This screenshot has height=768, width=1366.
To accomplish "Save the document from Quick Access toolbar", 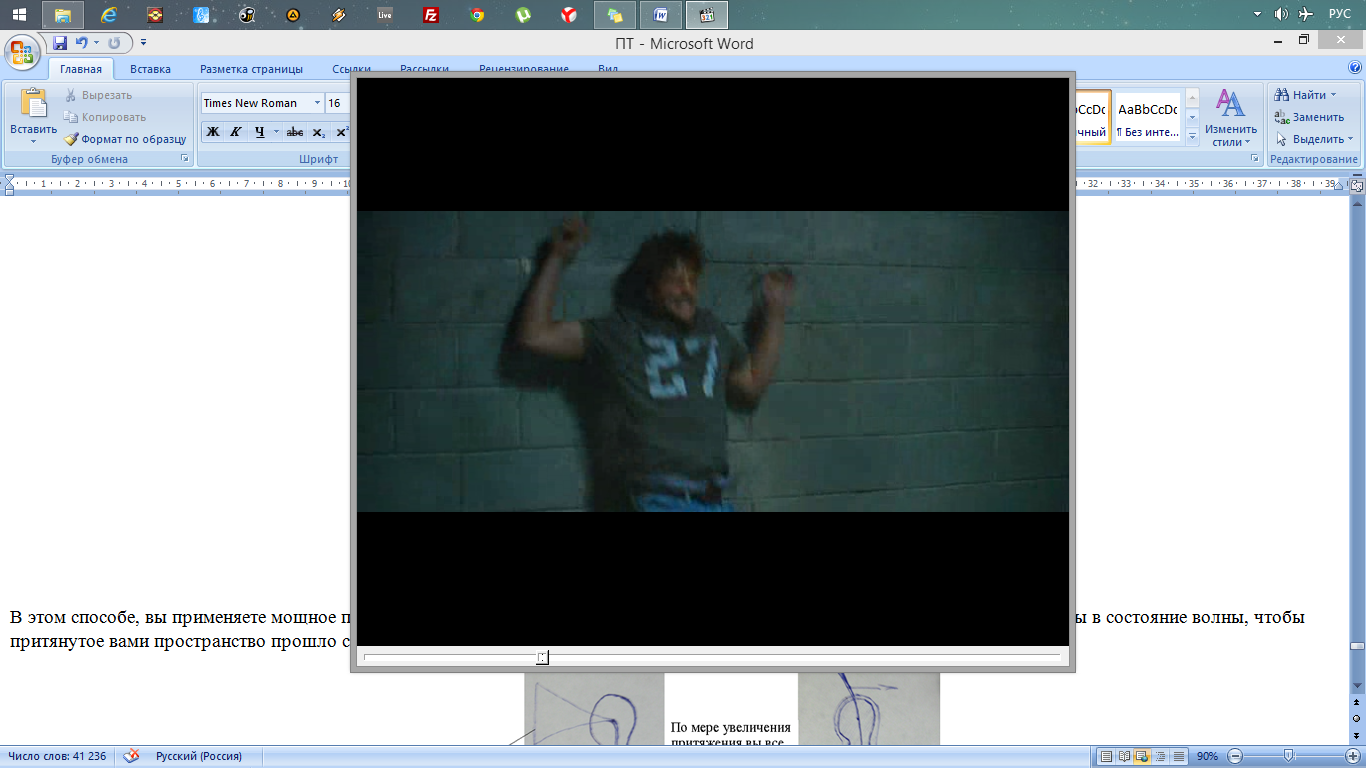I will (x=60, y=43).
